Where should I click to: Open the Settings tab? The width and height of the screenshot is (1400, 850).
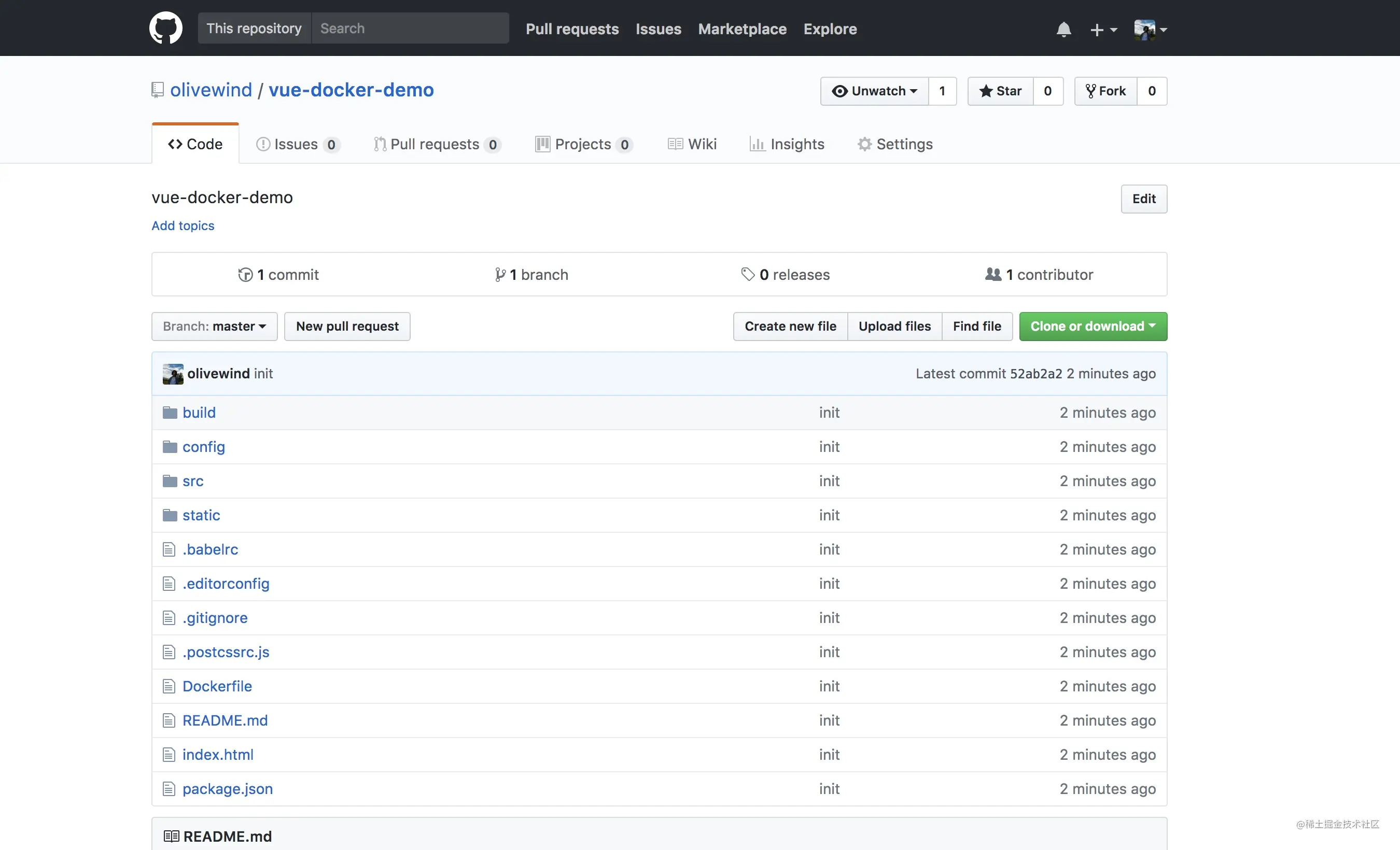tap(895, 144)
